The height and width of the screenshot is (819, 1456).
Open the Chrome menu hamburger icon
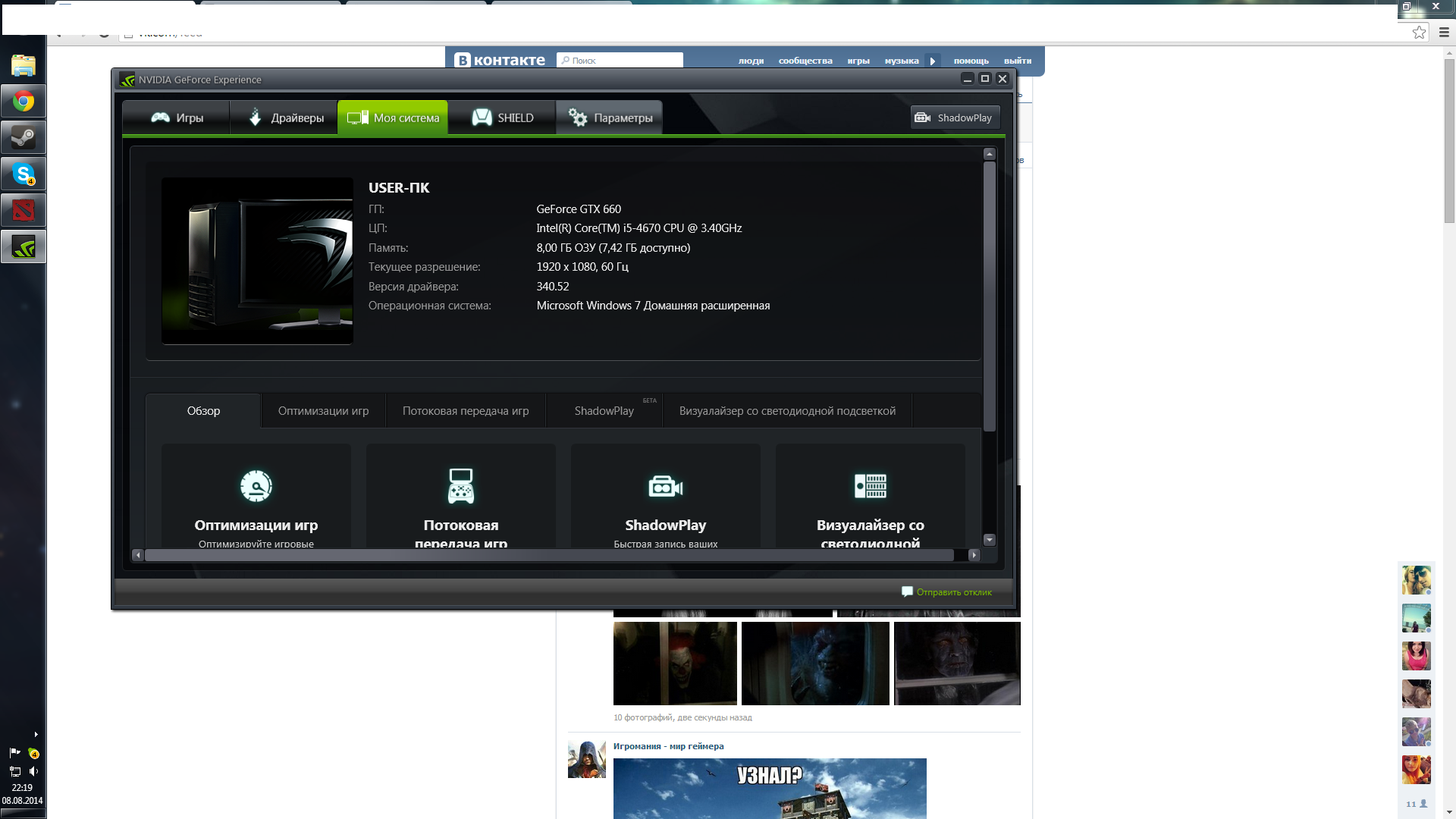tap(1444, 33)
